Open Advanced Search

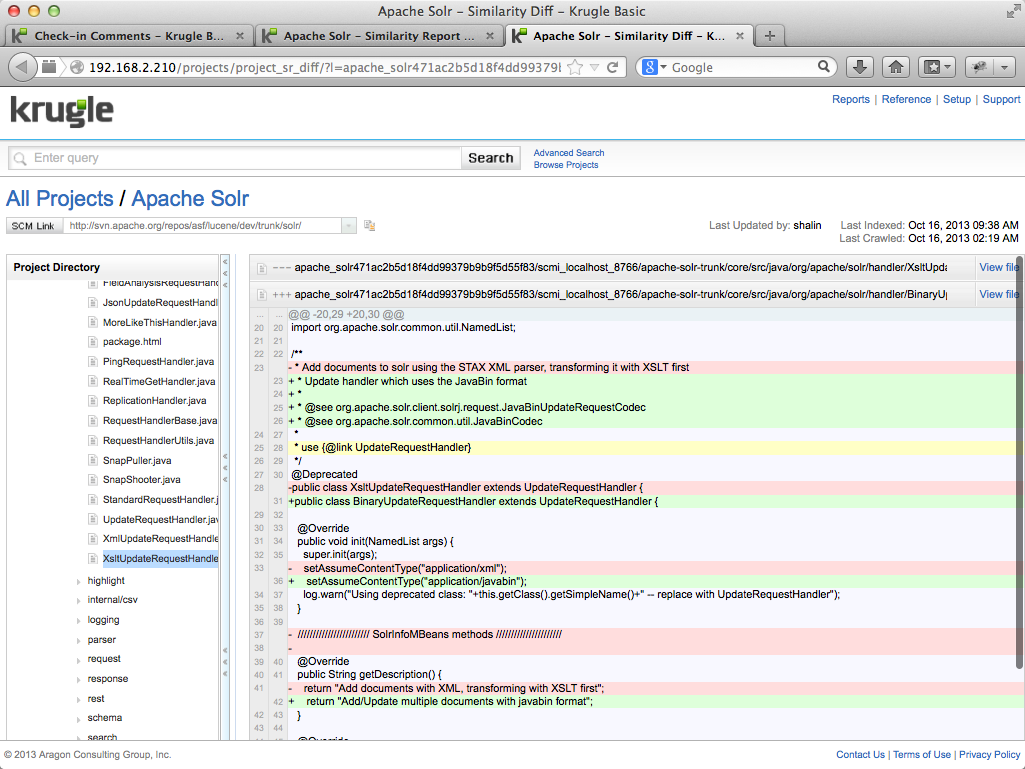(x=569, y=153)
